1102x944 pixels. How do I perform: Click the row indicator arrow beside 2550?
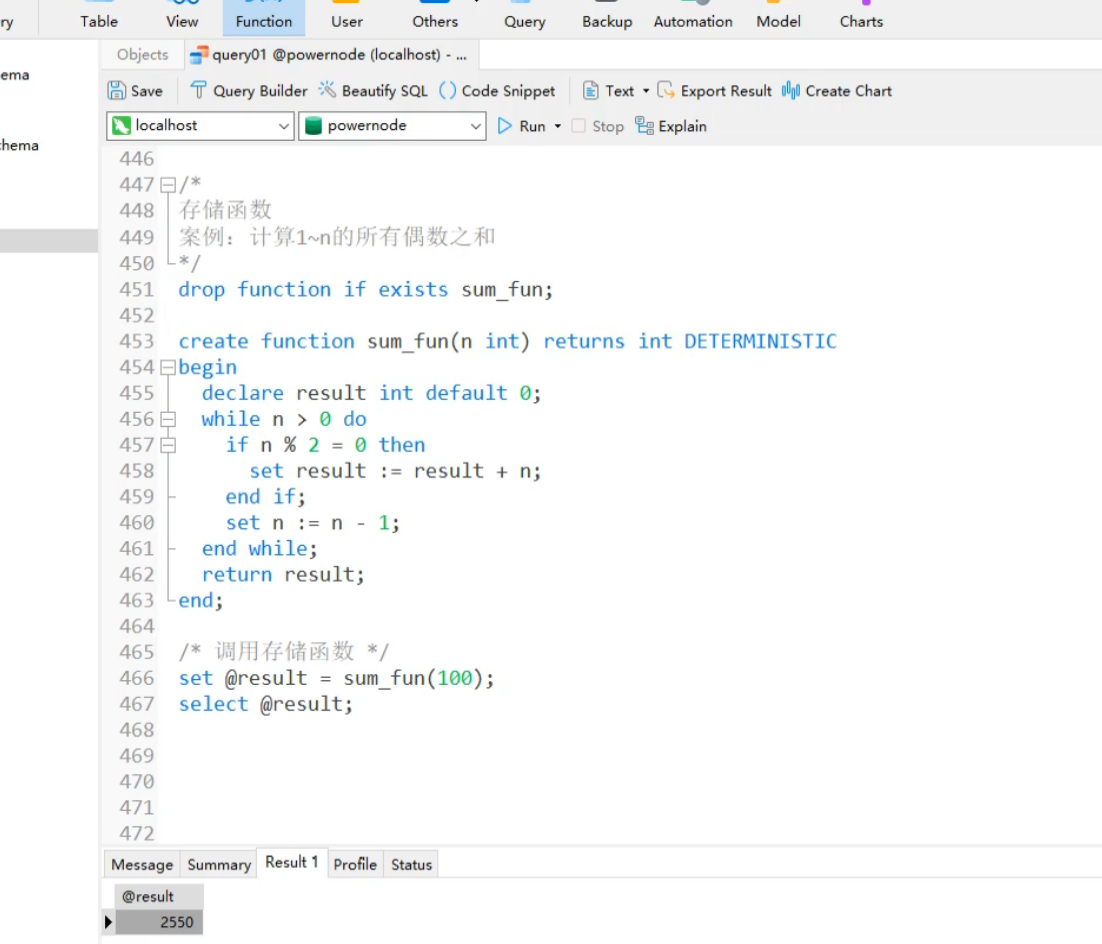tap(108, 922)
